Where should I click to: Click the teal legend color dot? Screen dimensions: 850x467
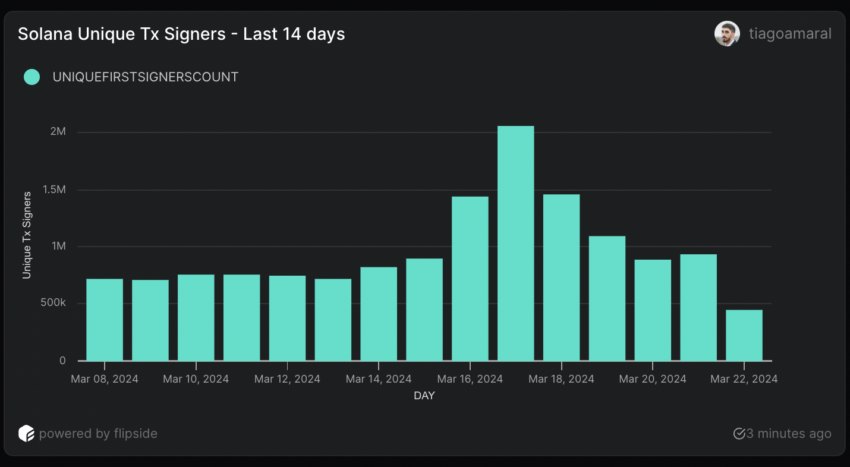[x=32, y=77]
